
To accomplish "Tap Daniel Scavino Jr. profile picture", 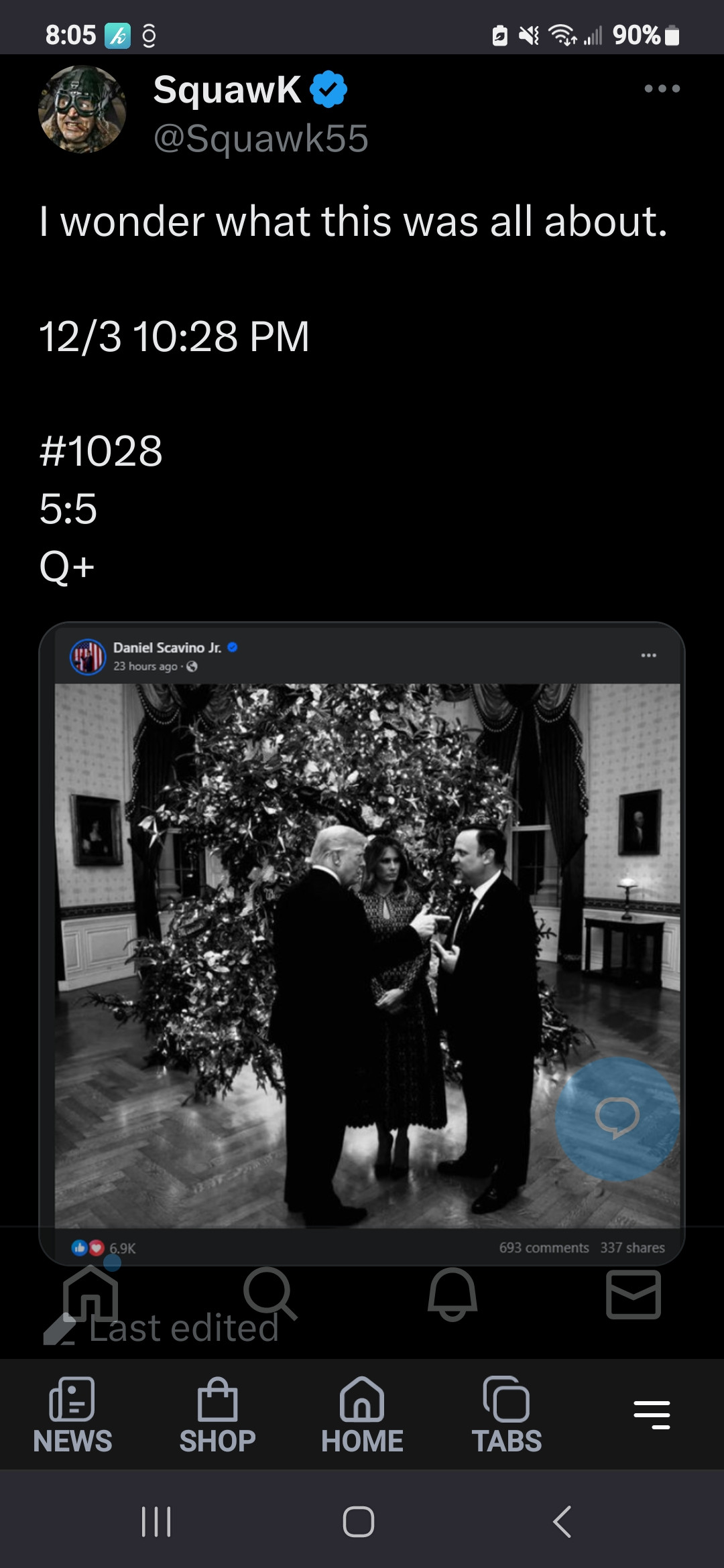I will [88, 657].
